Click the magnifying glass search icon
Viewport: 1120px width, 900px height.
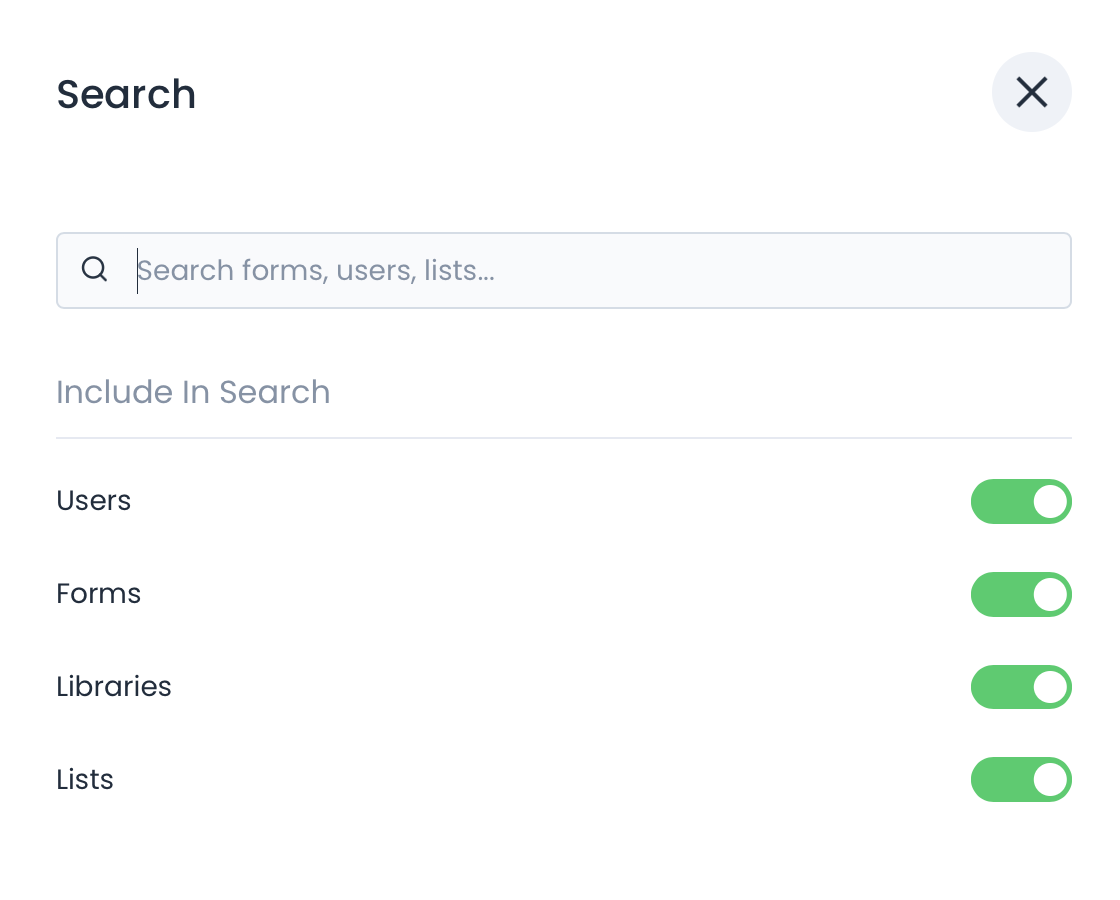[94, 270]
